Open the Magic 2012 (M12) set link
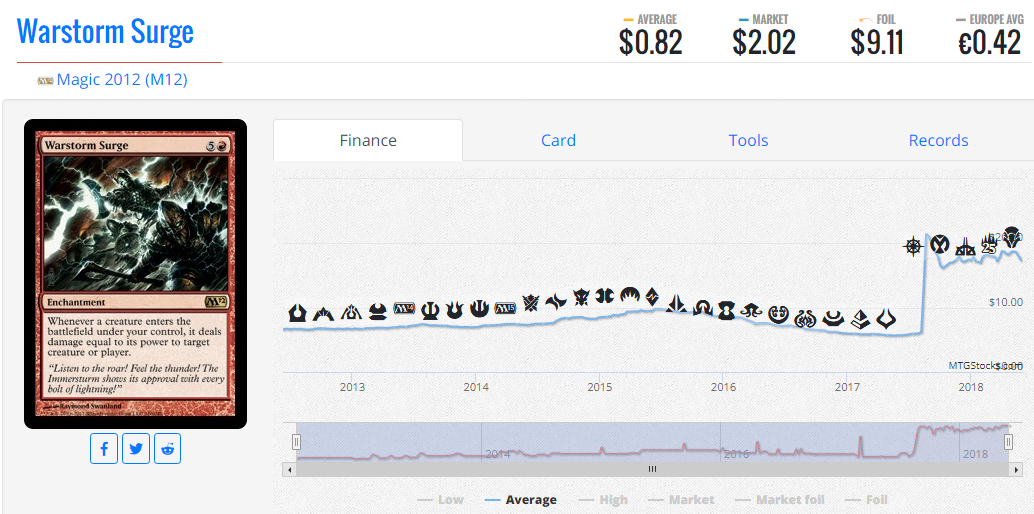This screenshot has width=1034, height=514. pos(122,80)
